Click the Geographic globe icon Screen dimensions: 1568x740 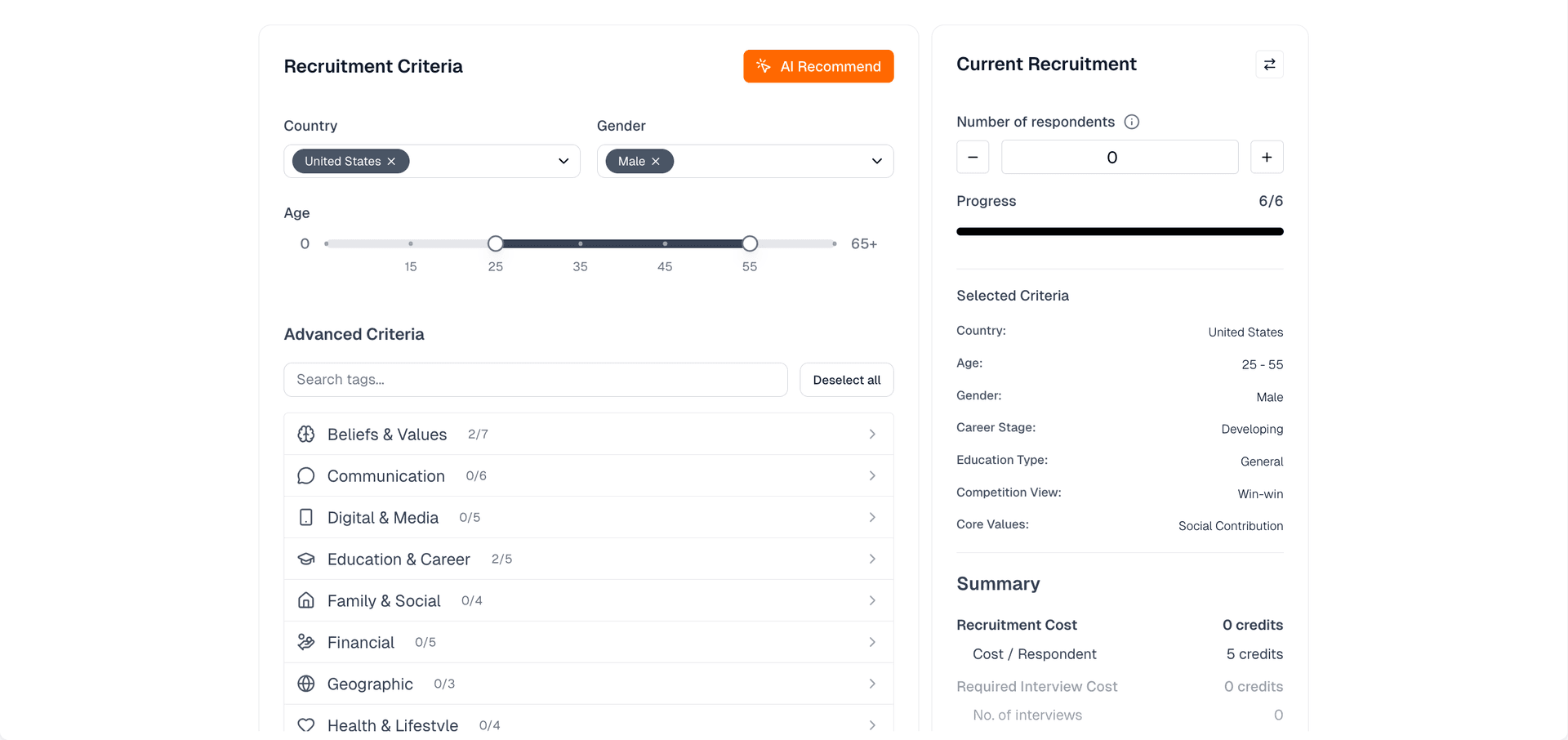(306, 684)
